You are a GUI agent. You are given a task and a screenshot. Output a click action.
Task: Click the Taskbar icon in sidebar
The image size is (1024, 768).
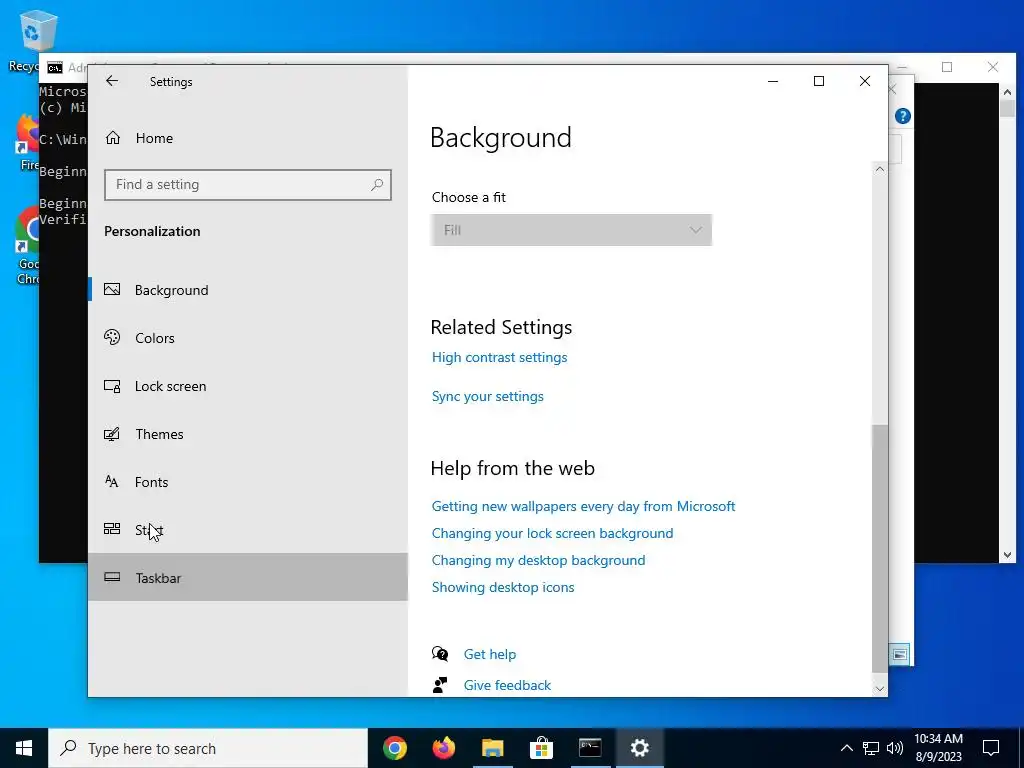[112, 577]
